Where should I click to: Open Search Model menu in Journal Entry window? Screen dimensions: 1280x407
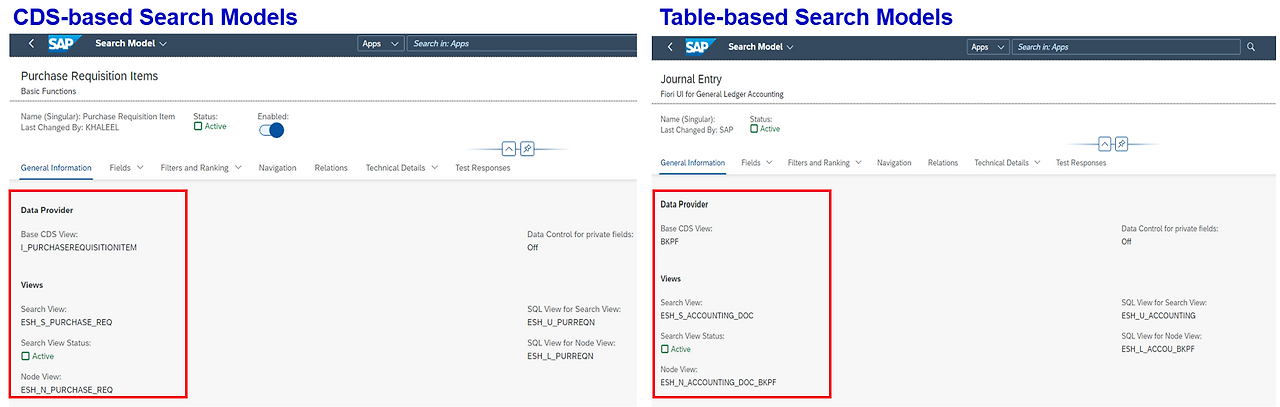coord(761,47)
